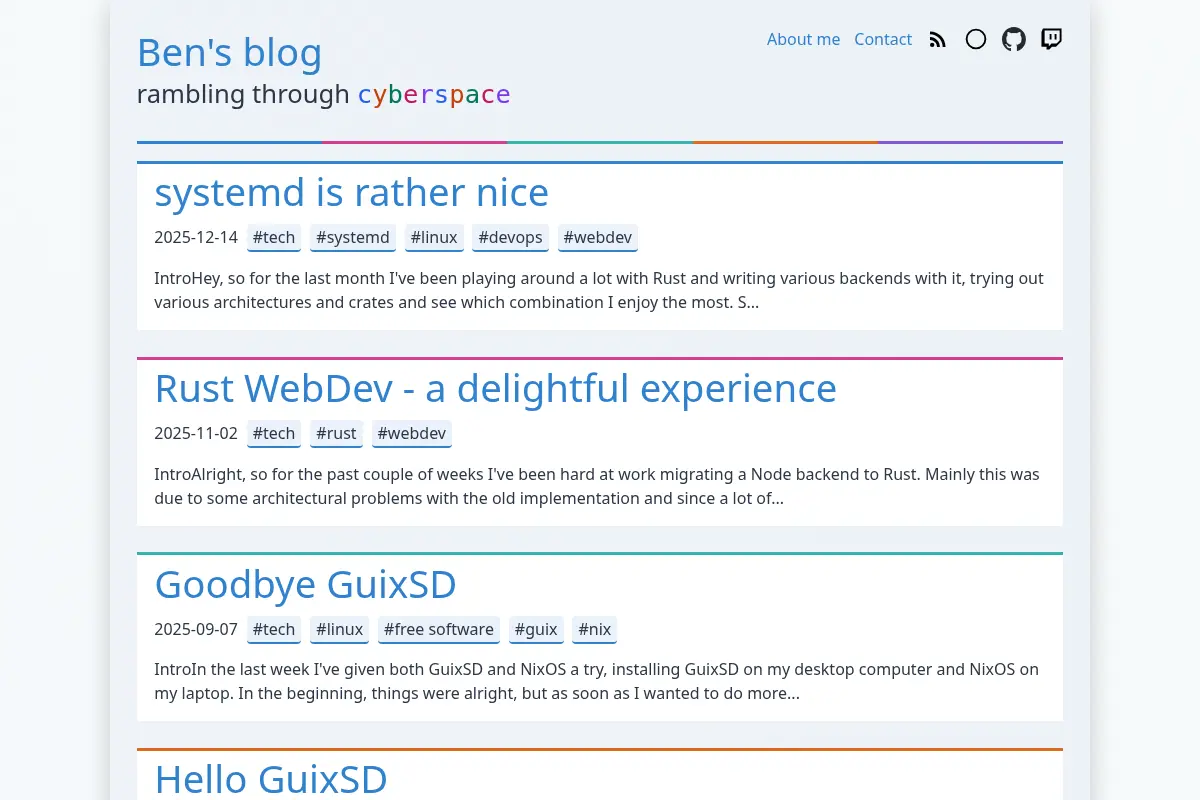
Task: Open post "systemd is rather nice"
Action: [351, 192]
